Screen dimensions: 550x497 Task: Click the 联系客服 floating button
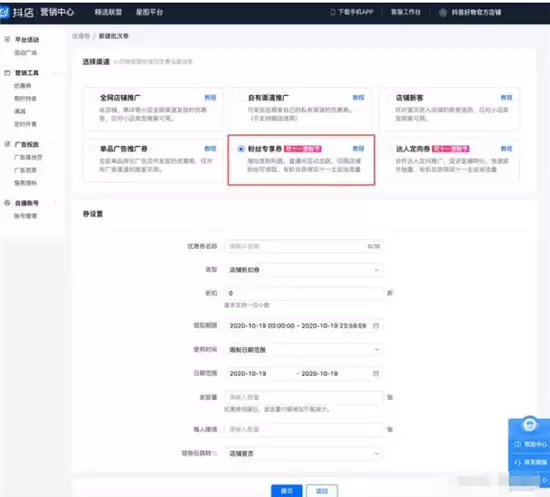[530, 462]
